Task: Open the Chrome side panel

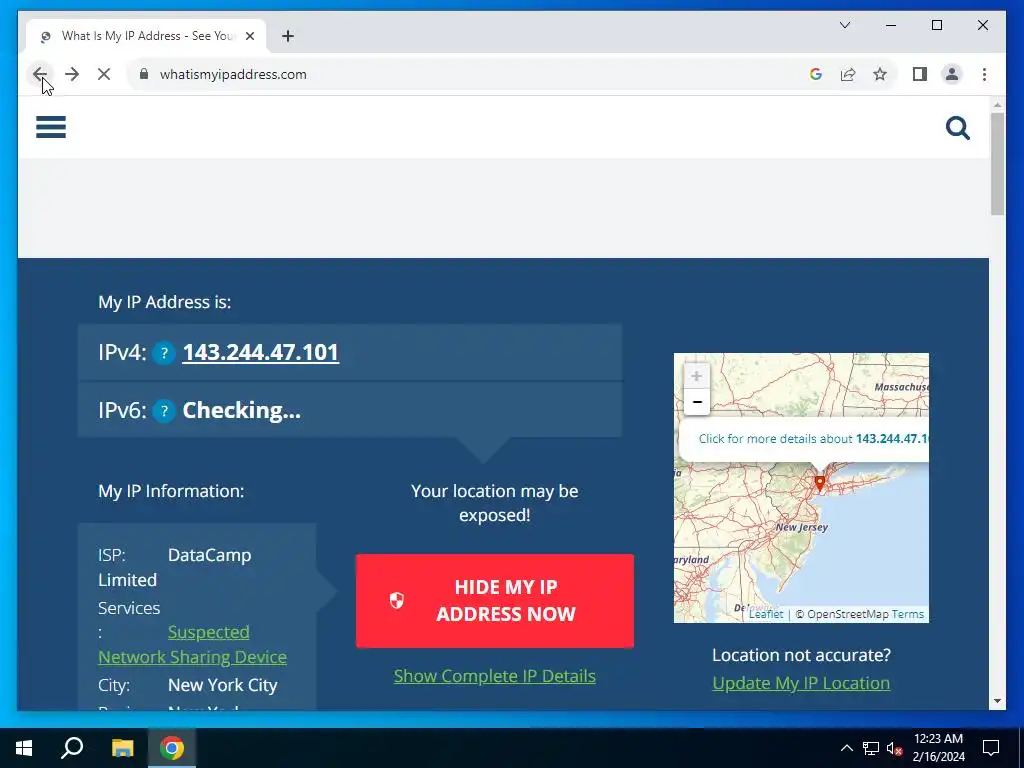Action: [x=920, y=74]
